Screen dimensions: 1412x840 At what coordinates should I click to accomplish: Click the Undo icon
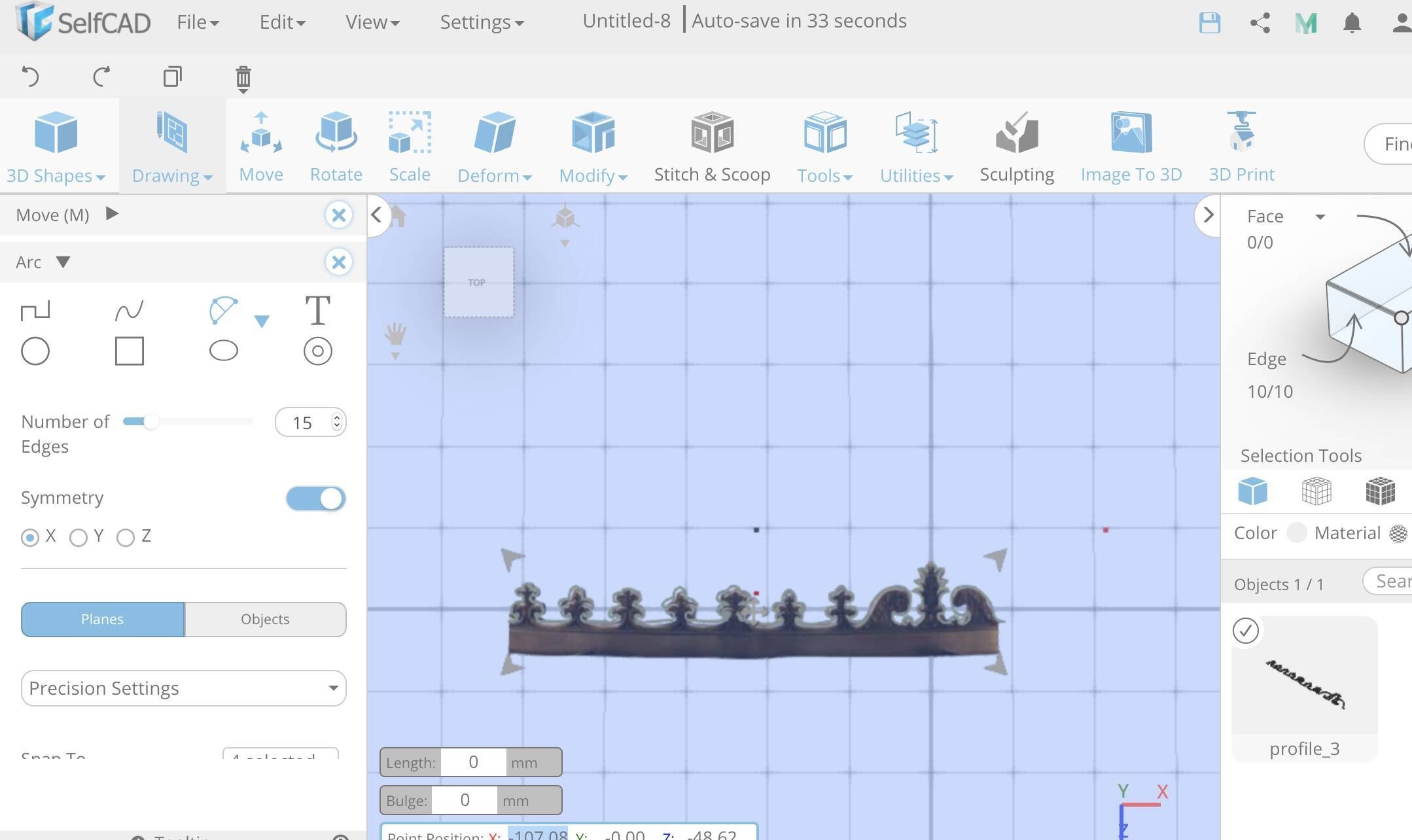point(30,77)
